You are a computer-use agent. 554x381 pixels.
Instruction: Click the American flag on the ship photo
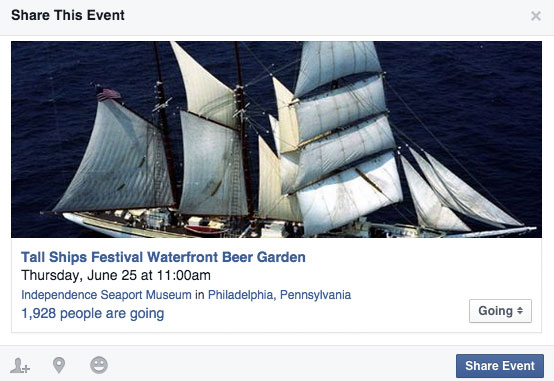(x=108, y=94)
